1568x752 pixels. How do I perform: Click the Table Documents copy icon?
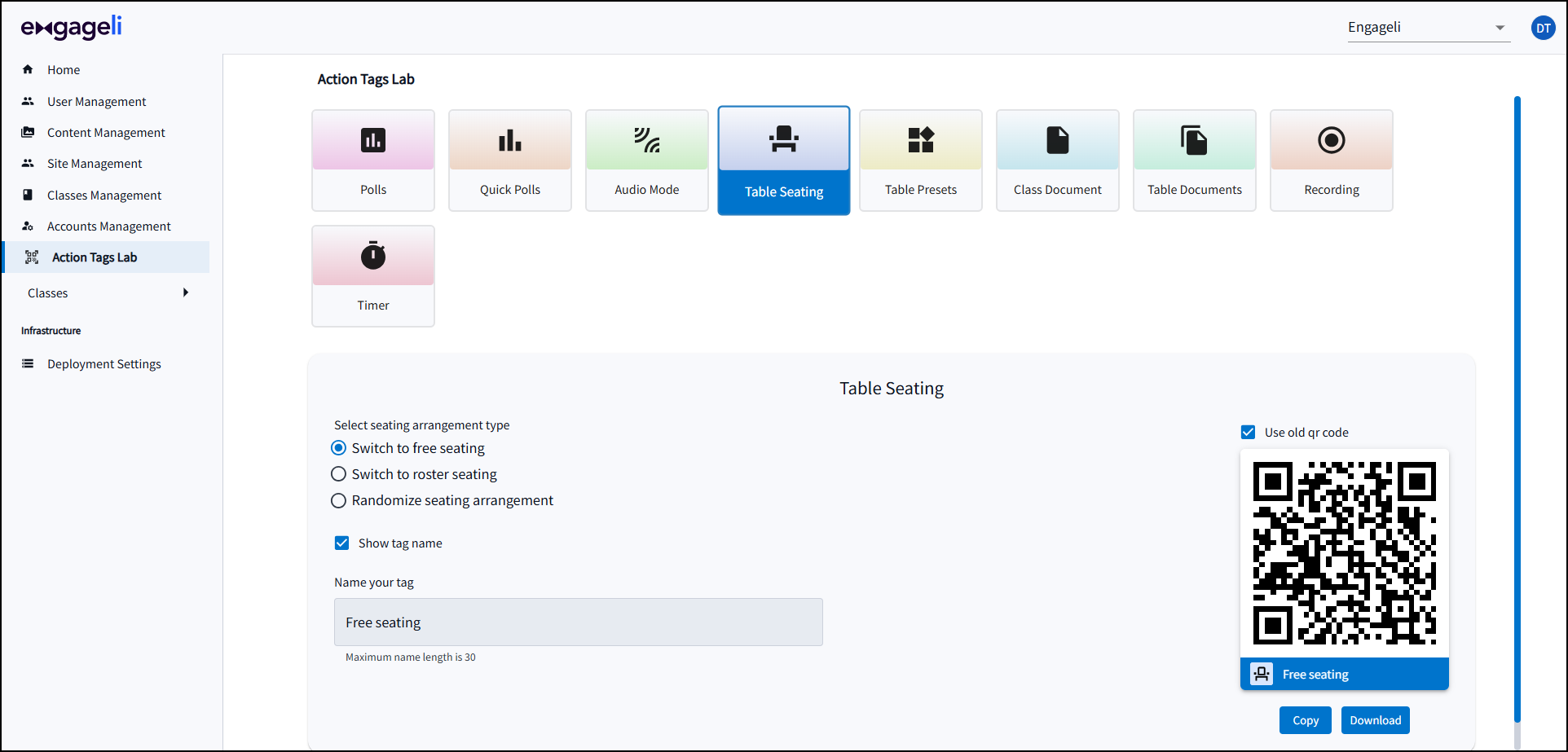(x=1195, y=140)
